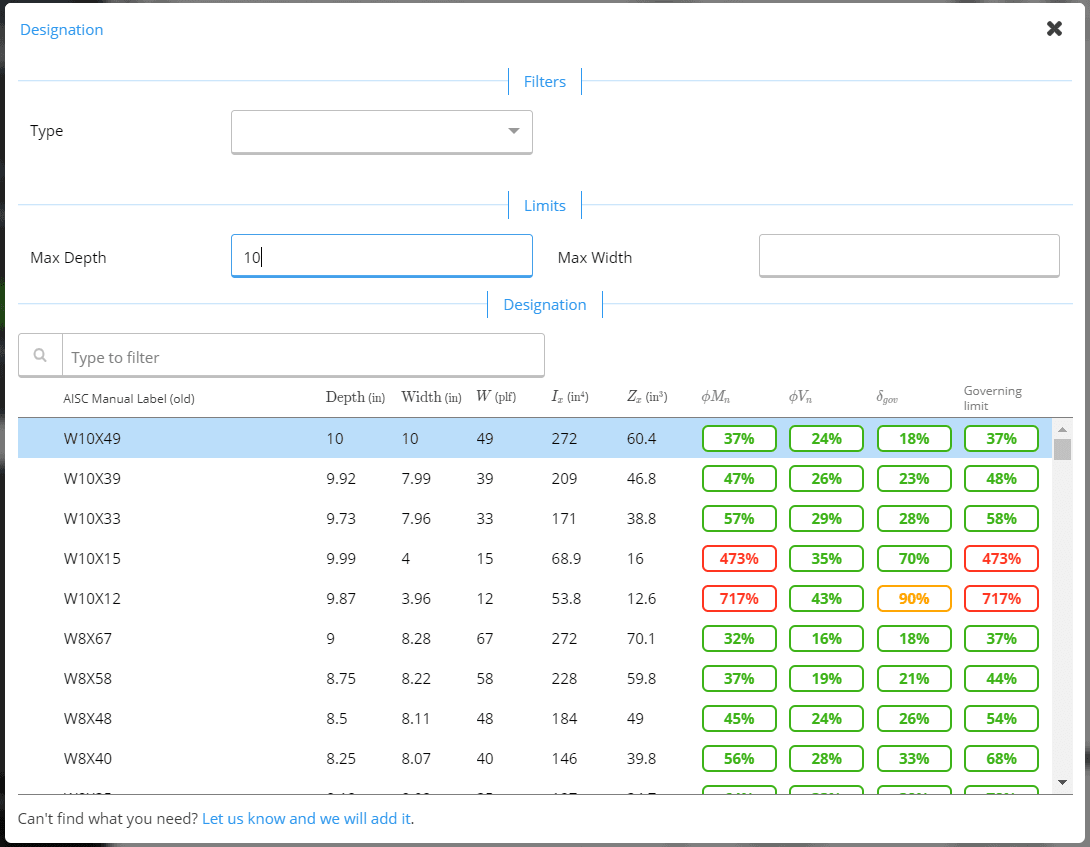Click the Max Depth input field

(381, 256)
